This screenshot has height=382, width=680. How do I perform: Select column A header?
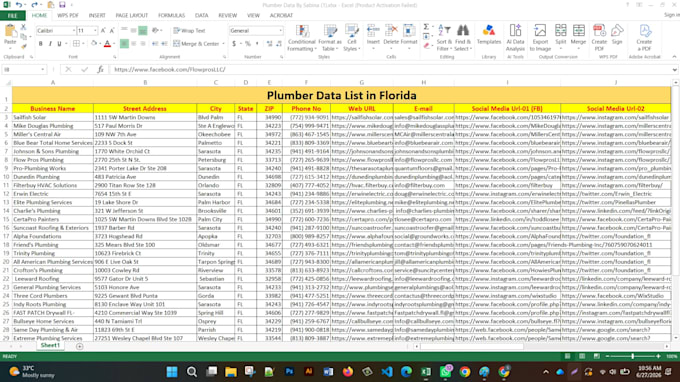tap(53, 82)
